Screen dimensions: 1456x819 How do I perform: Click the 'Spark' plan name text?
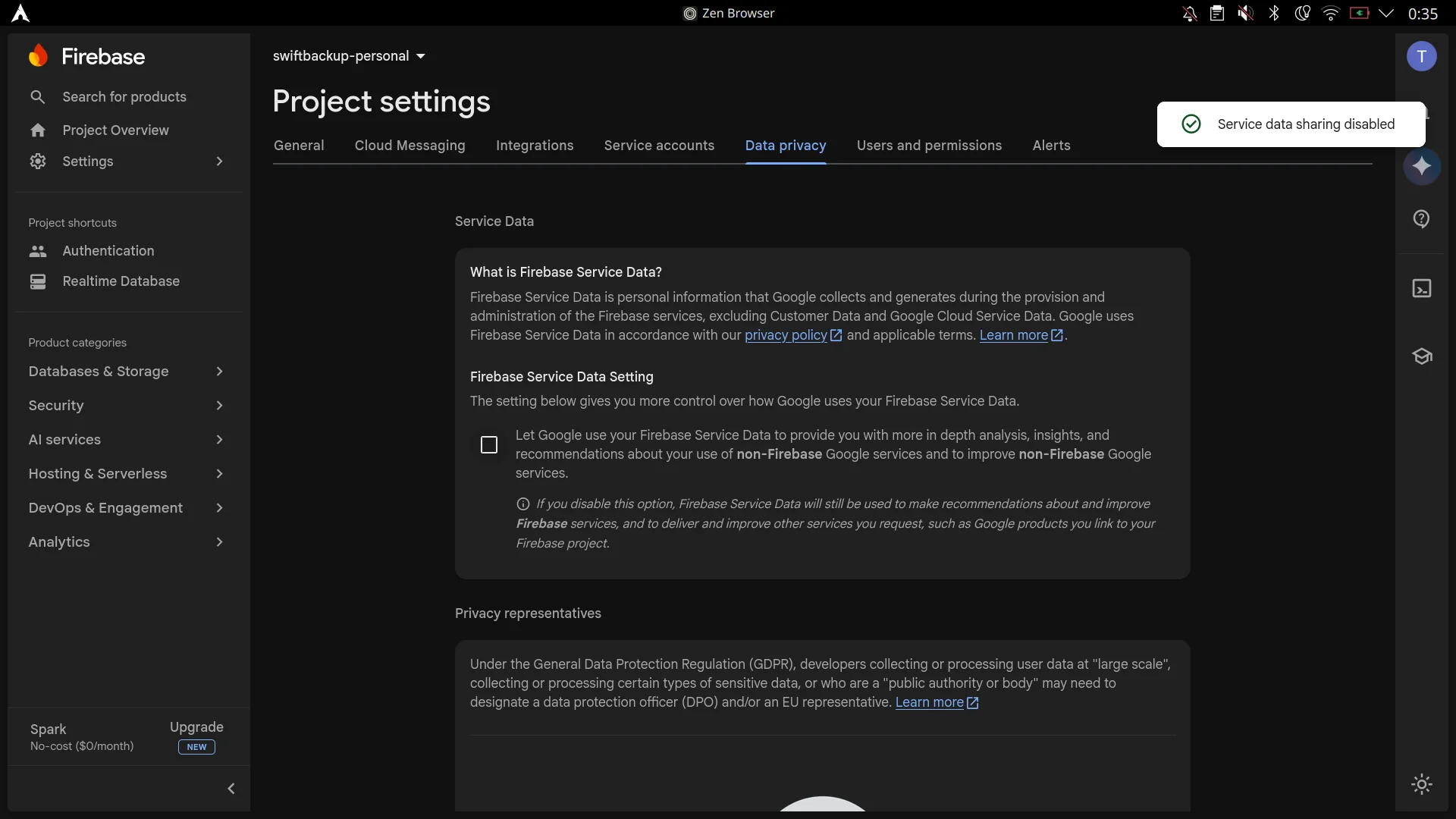(x=48, y=730)
